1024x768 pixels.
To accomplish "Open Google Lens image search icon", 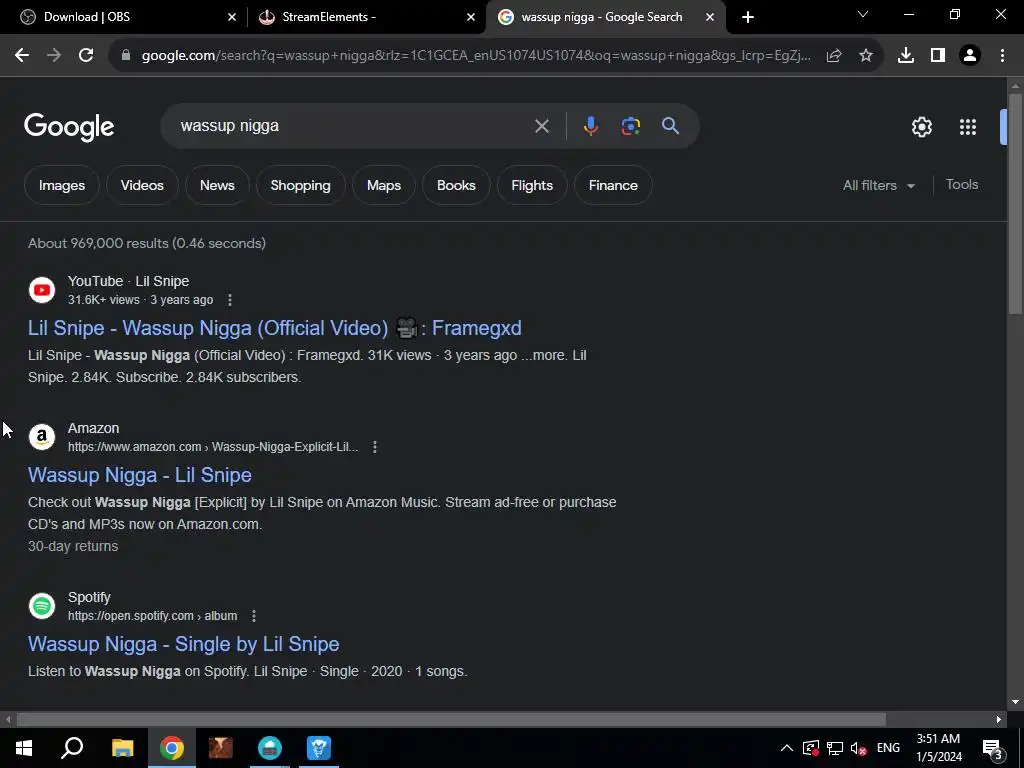I will pos(631,126).
